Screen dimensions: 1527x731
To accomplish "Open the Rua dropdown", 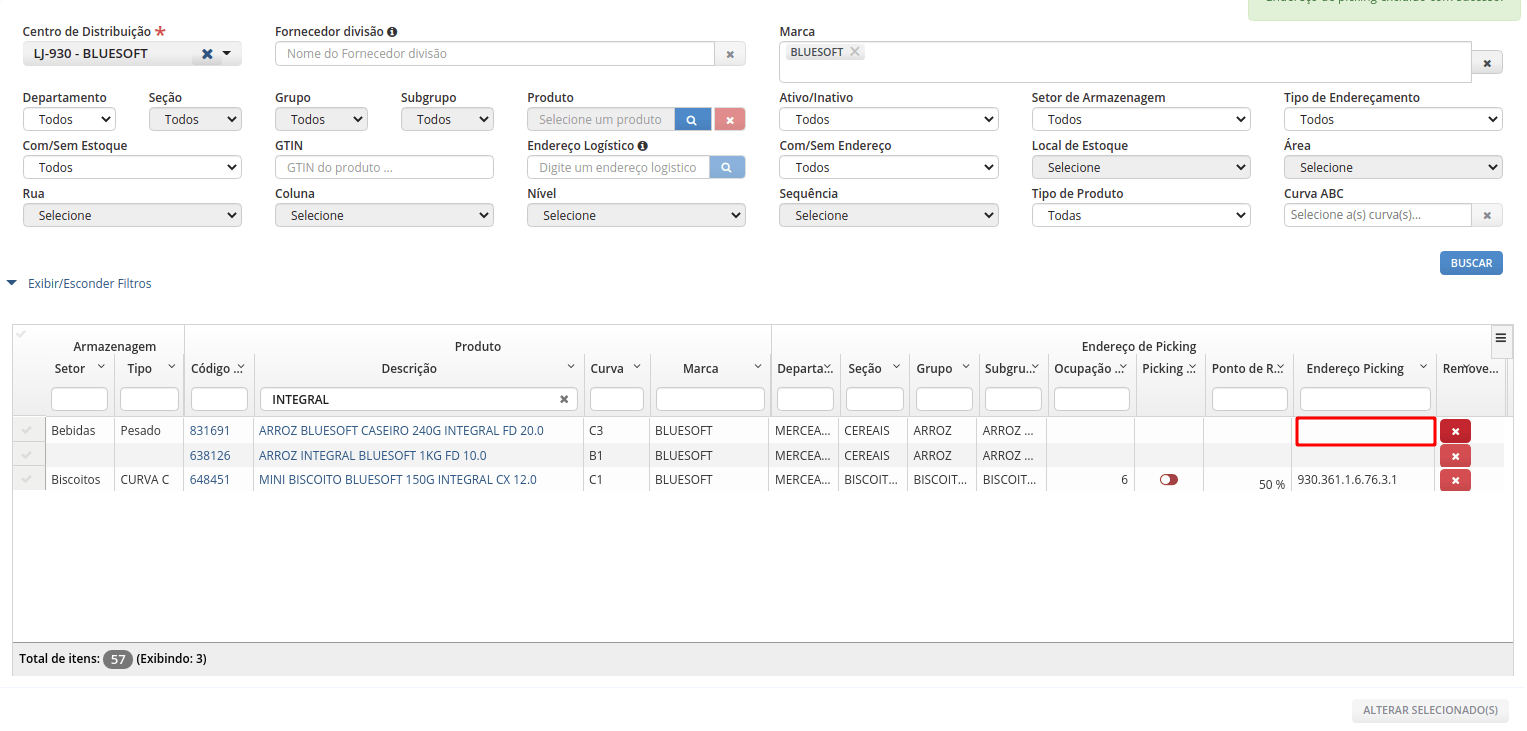I will coord(132,216).
